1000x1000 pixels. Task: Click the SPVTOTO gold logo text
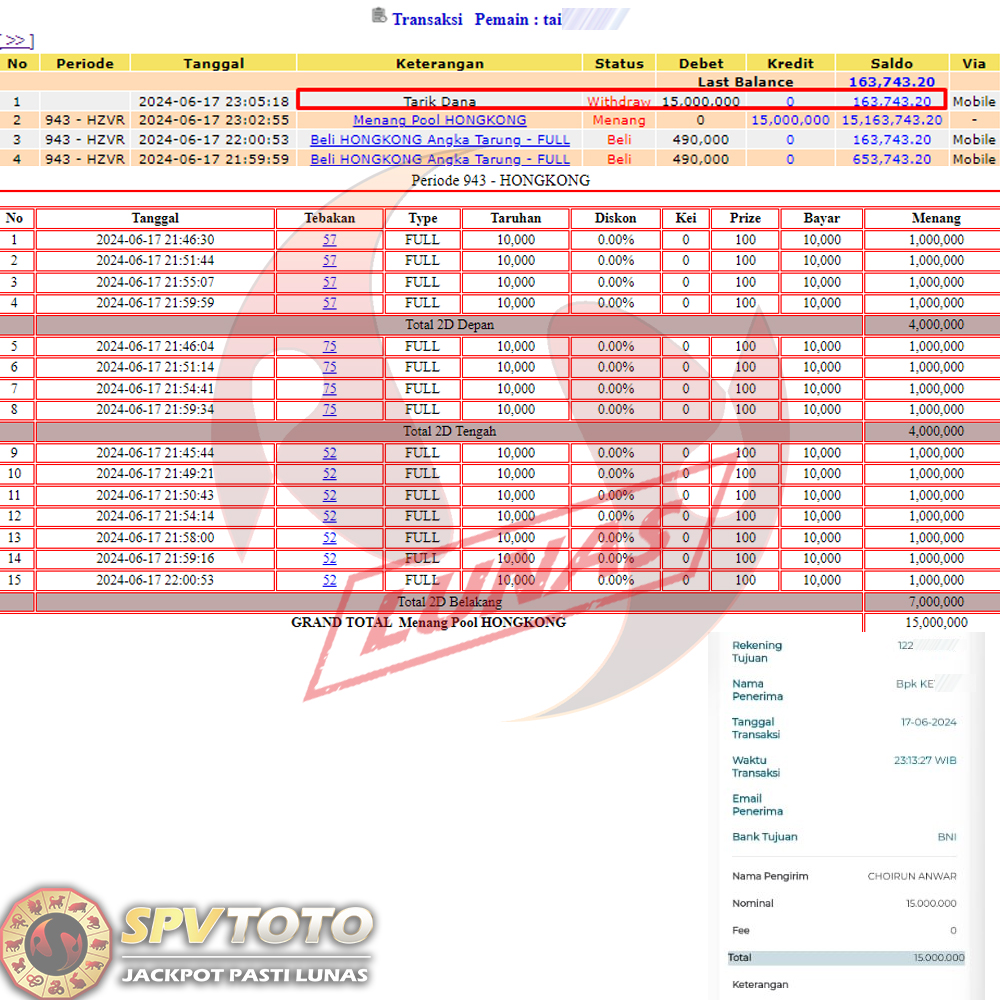click(x=246, y=927)
